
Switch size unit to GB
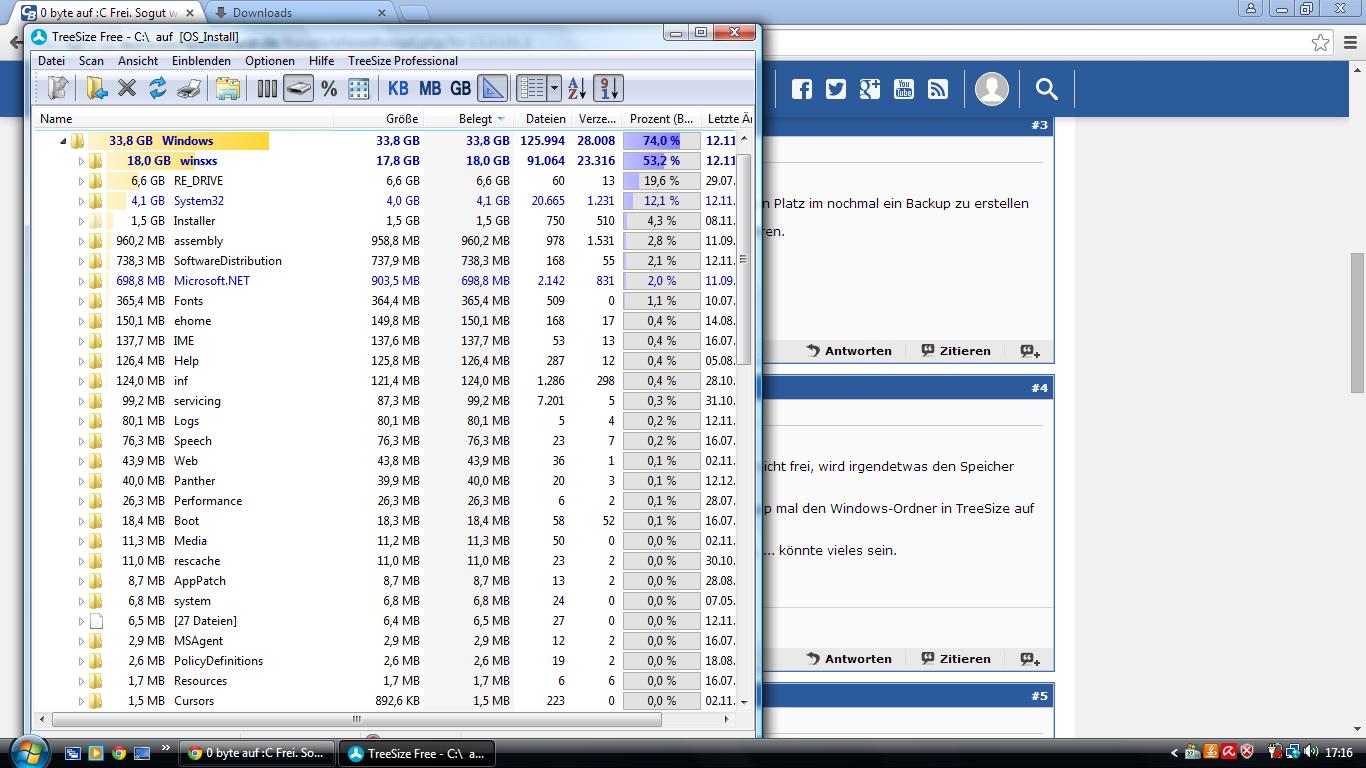point(460,88)
